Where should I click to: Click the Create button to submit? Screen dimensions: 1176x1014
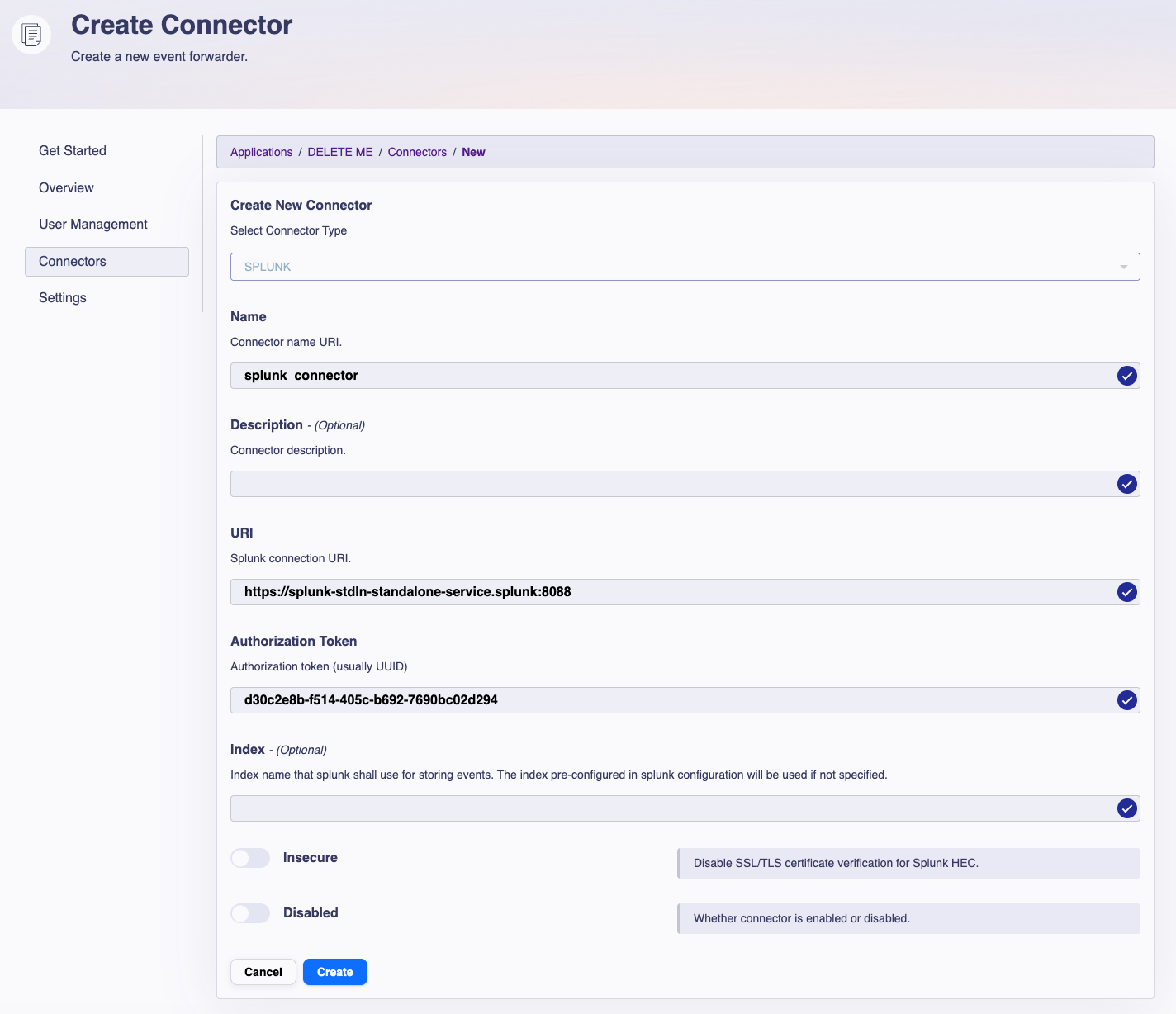pyautogui.click(x=334, y=972)
